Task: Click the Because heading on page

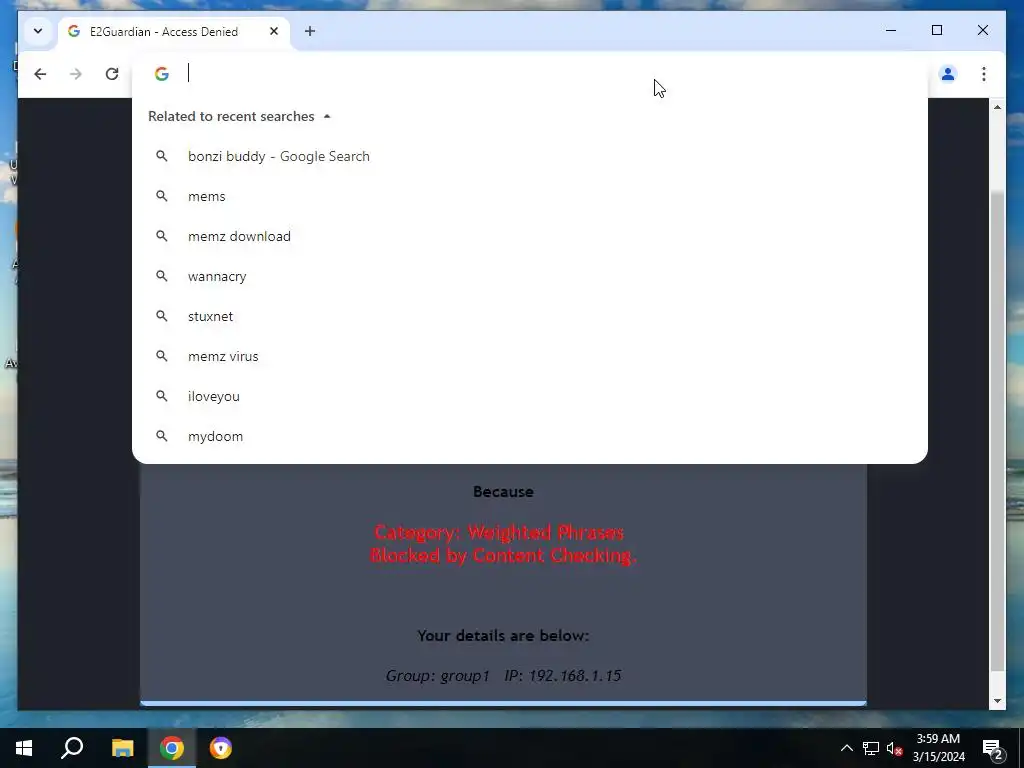Action: point(503,492)
